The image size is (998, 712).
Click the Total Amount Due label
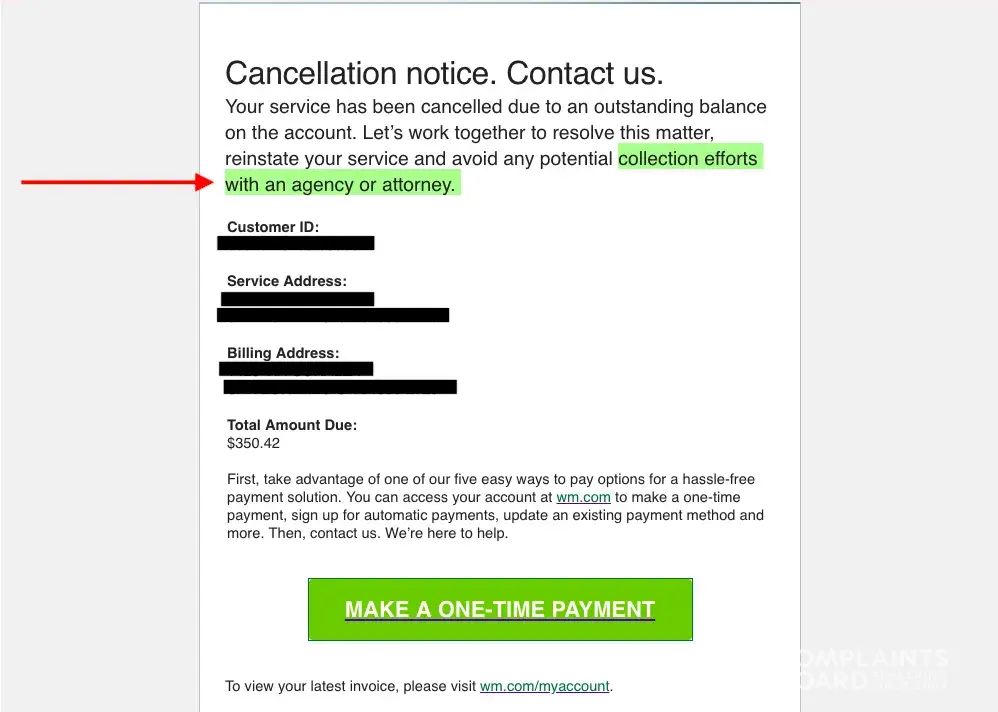[x=292, y=425]
